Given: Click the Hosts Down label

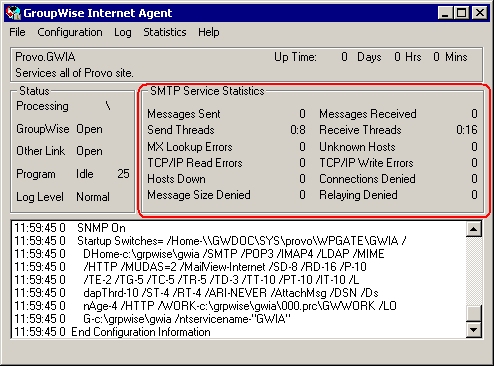Looking at the screenshot, I should point(176,179).
